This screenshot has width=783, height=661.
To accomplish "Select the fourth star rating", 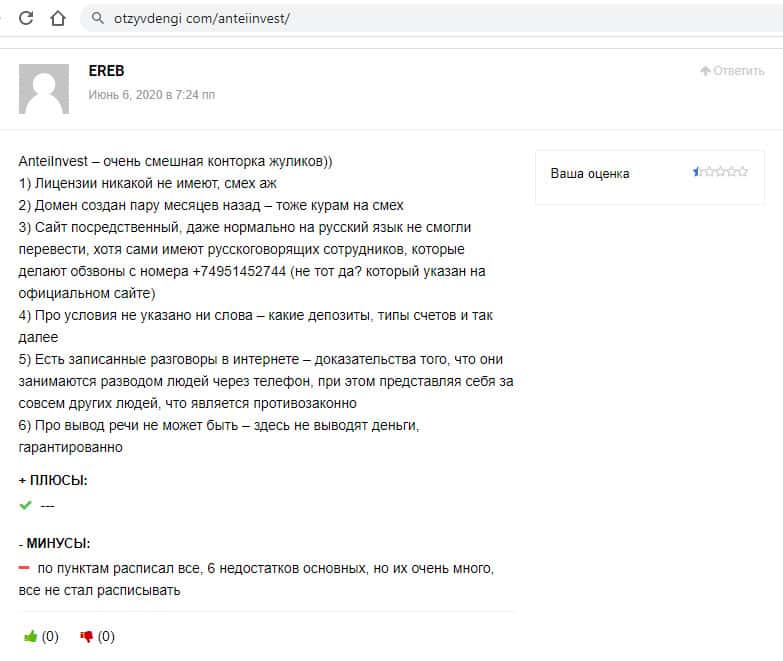I will point(731,172).
